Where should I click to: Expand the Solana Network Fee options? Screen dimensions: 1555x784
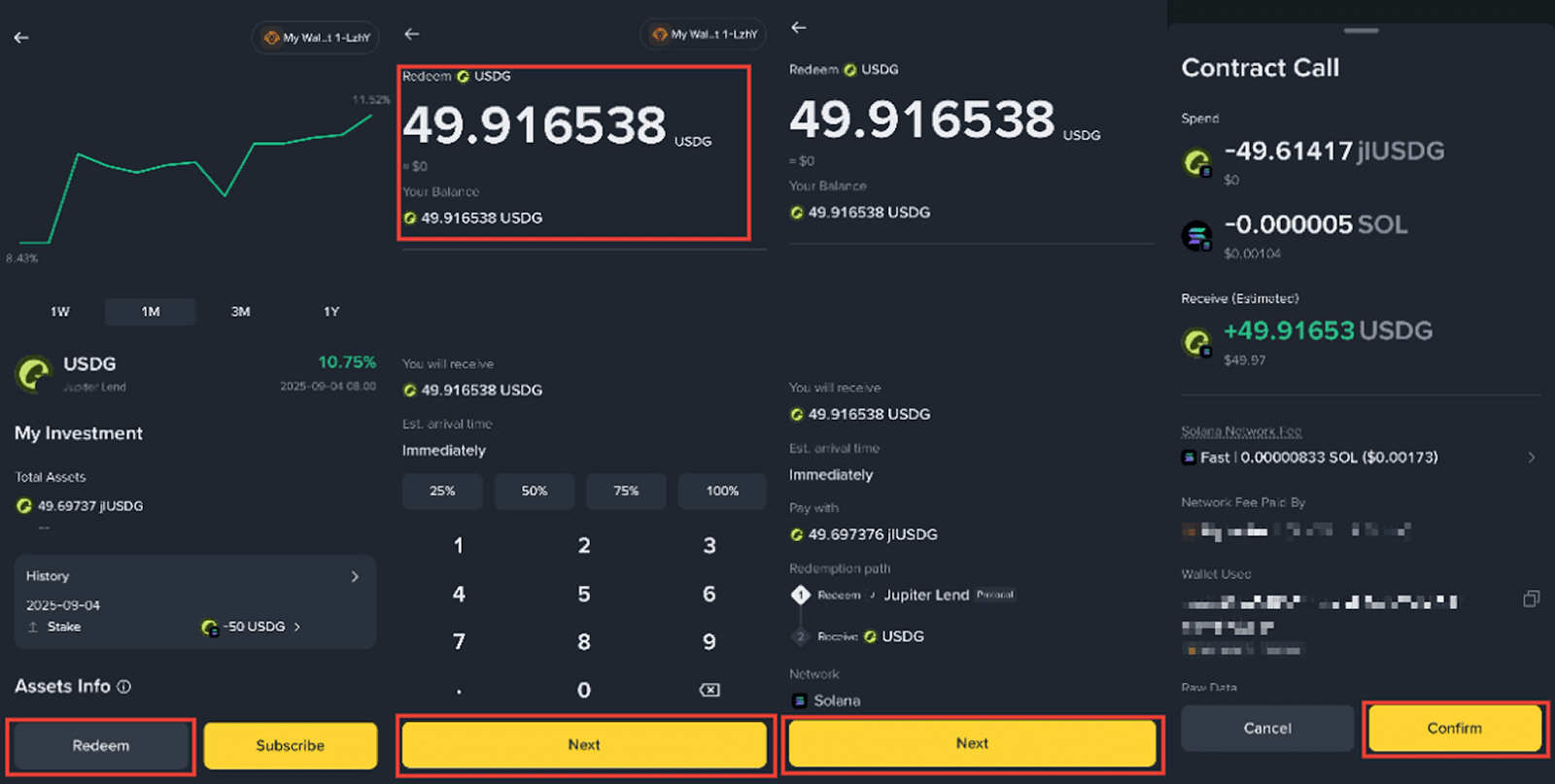coord(1532,458)
